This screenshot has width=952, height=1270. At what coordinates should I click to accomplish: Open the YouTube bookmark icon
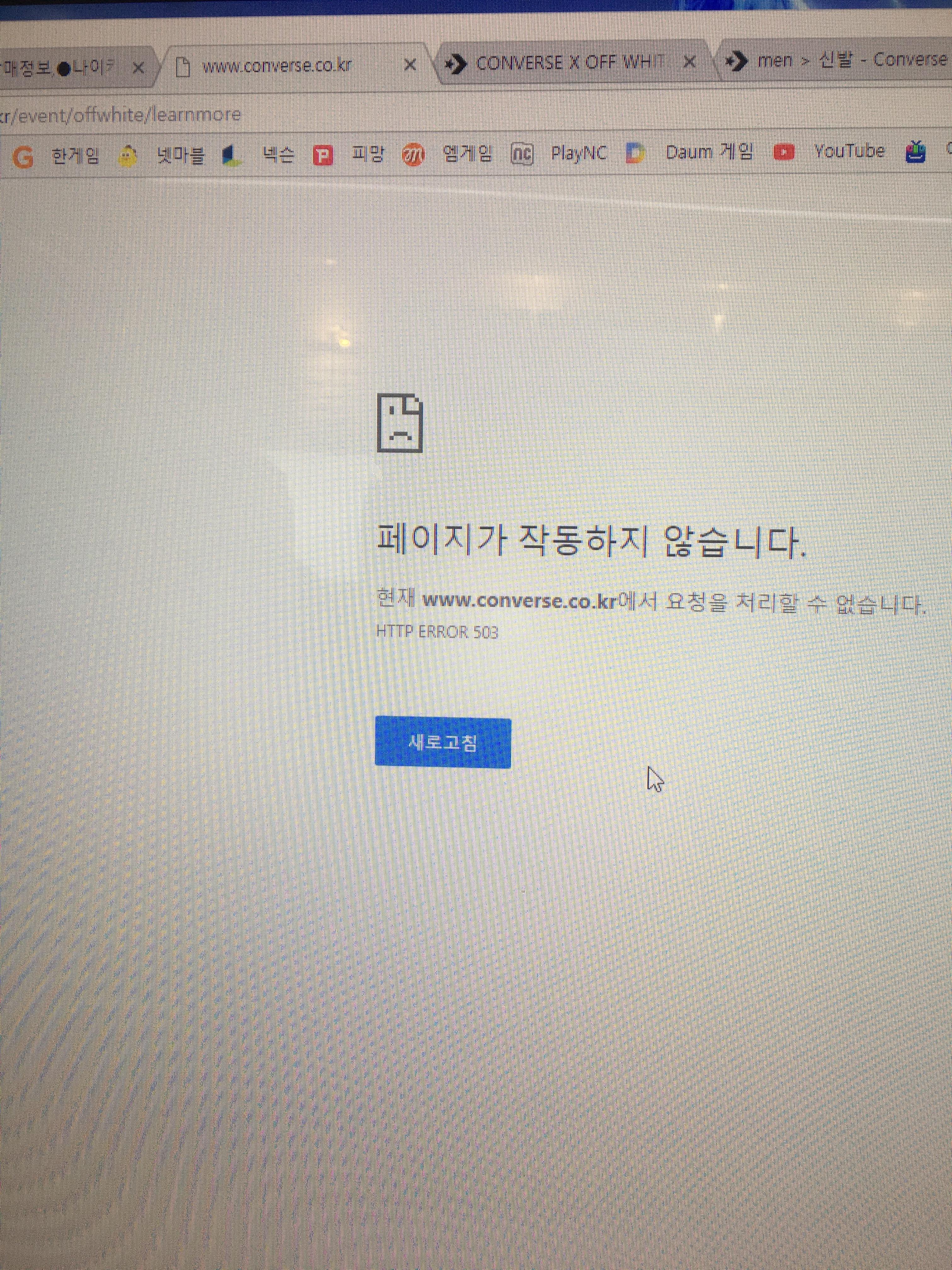click(x=784, y=152)
